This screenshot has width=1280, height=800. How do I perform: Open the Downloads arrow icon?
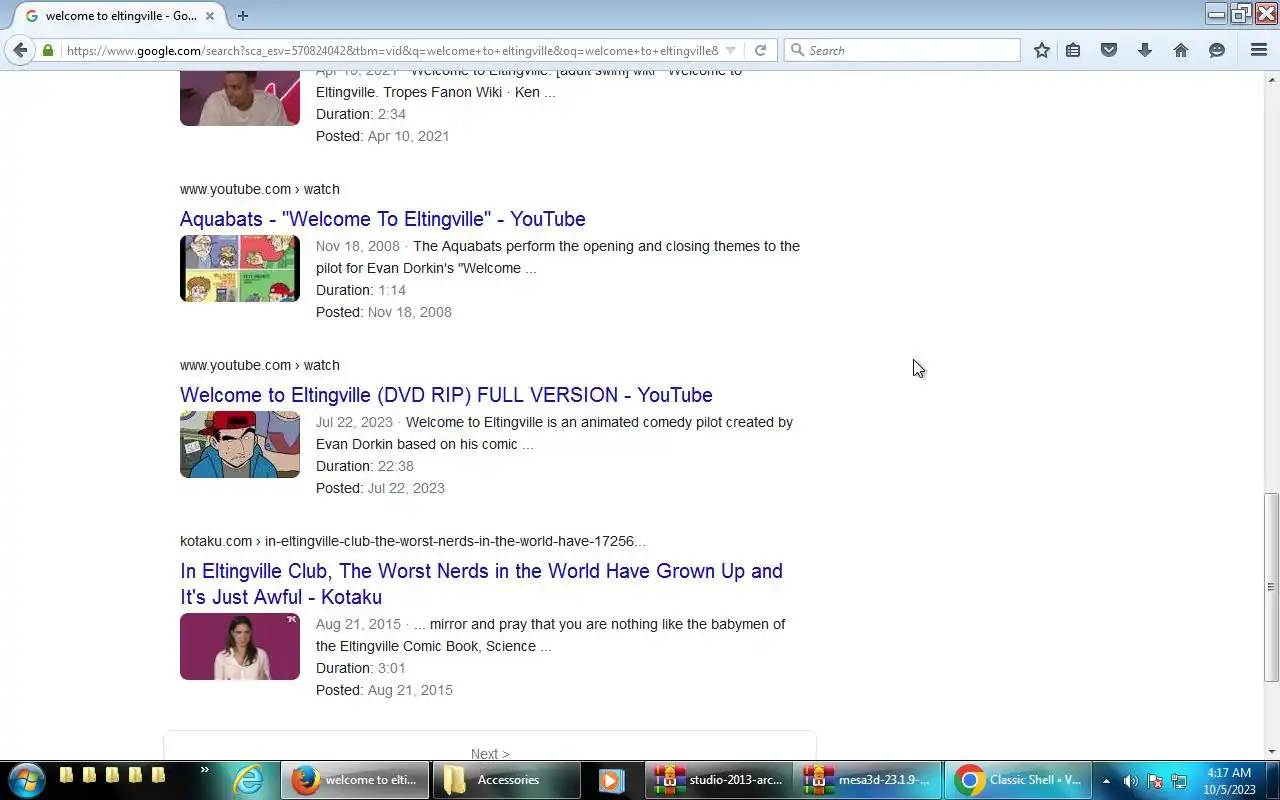tap(1145, 50)
